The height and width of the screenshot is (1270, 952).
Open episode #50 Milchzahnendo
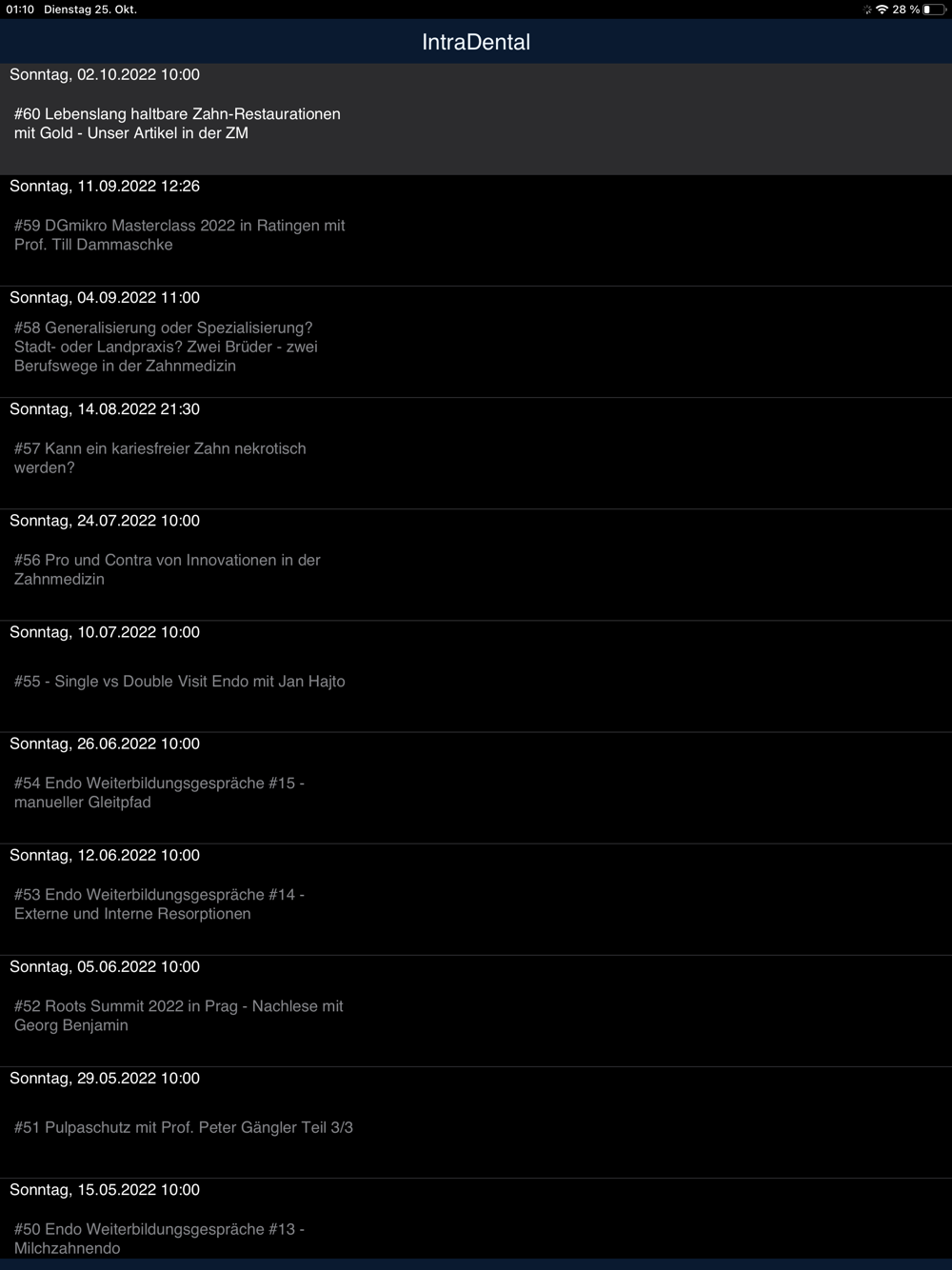point(159,1239)
